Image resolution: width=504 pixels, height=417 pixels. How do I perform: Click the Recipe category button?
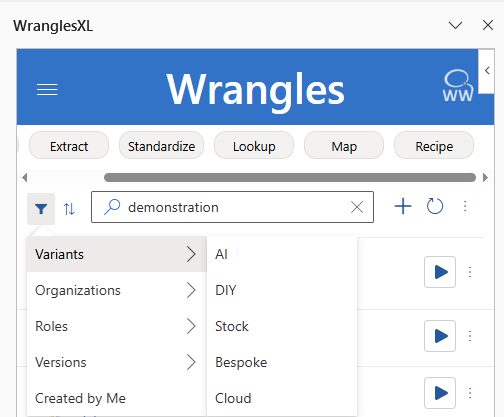pos(434,146)
